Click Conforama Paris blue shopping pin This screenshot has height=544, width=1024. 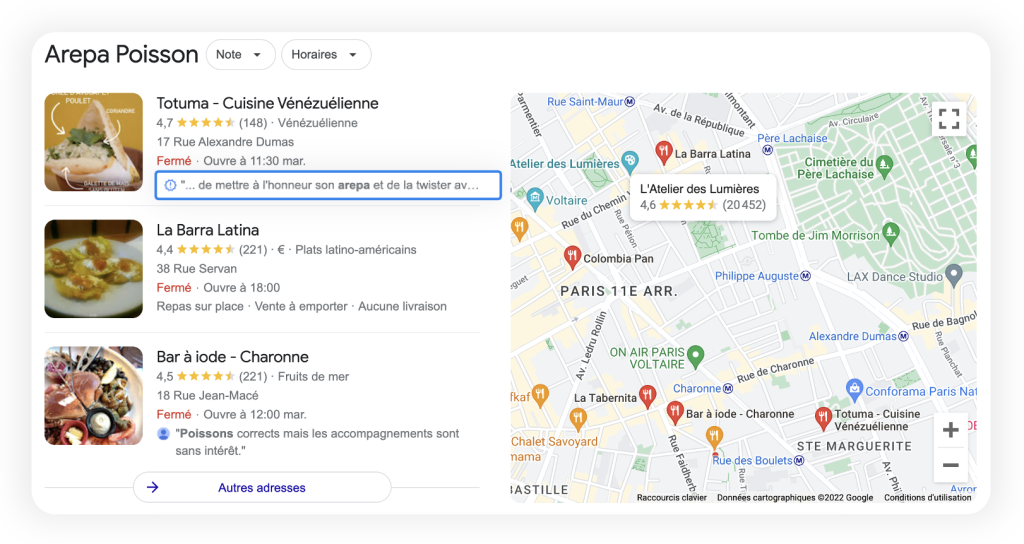pyautogui.click(x=854, y=389)
